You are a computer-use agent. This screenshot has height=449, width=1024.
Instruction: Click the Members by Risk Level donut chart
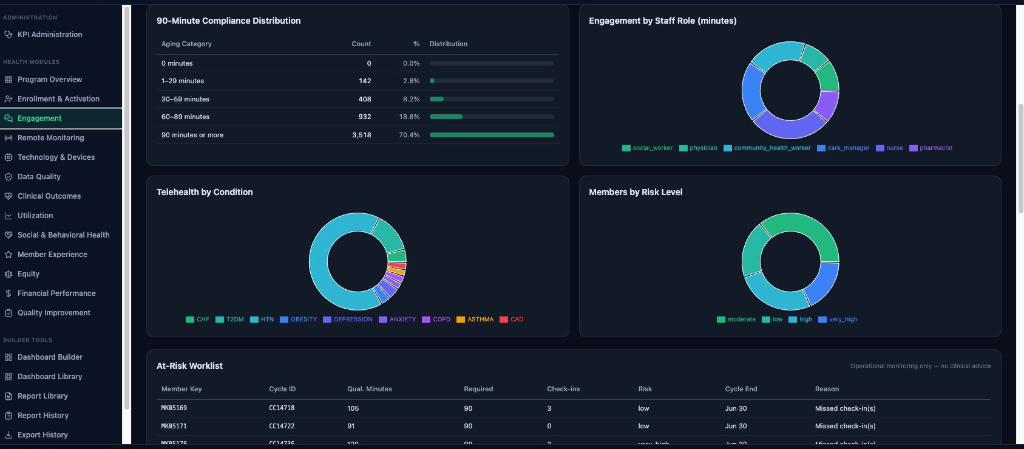pos(790,262)
